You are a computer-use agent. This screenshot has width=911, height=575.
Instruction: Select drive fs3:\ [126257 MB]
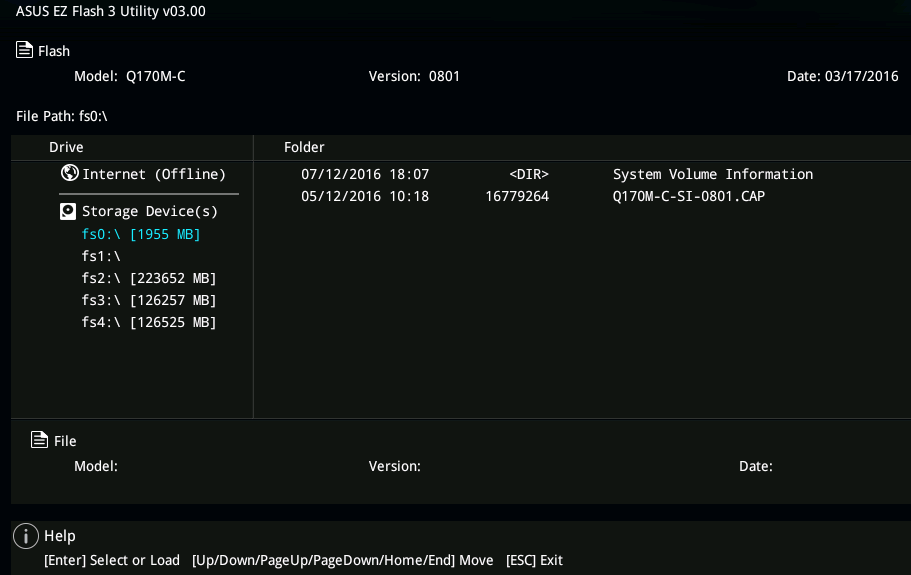coord(149,300)
